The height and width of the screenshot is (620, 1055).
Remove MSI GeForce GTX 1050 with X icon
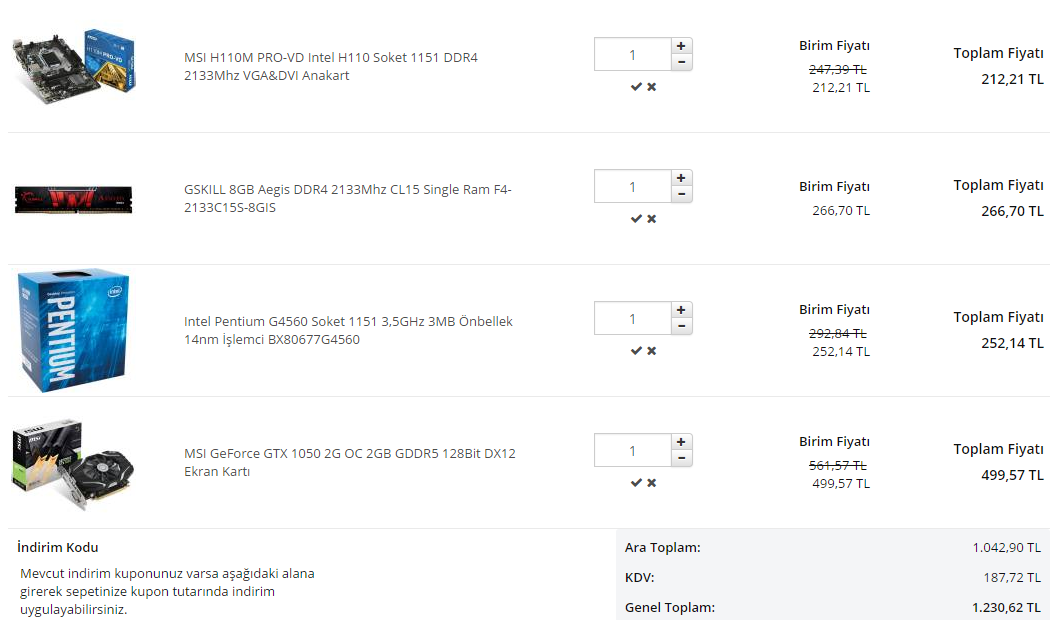pos(652,483)
